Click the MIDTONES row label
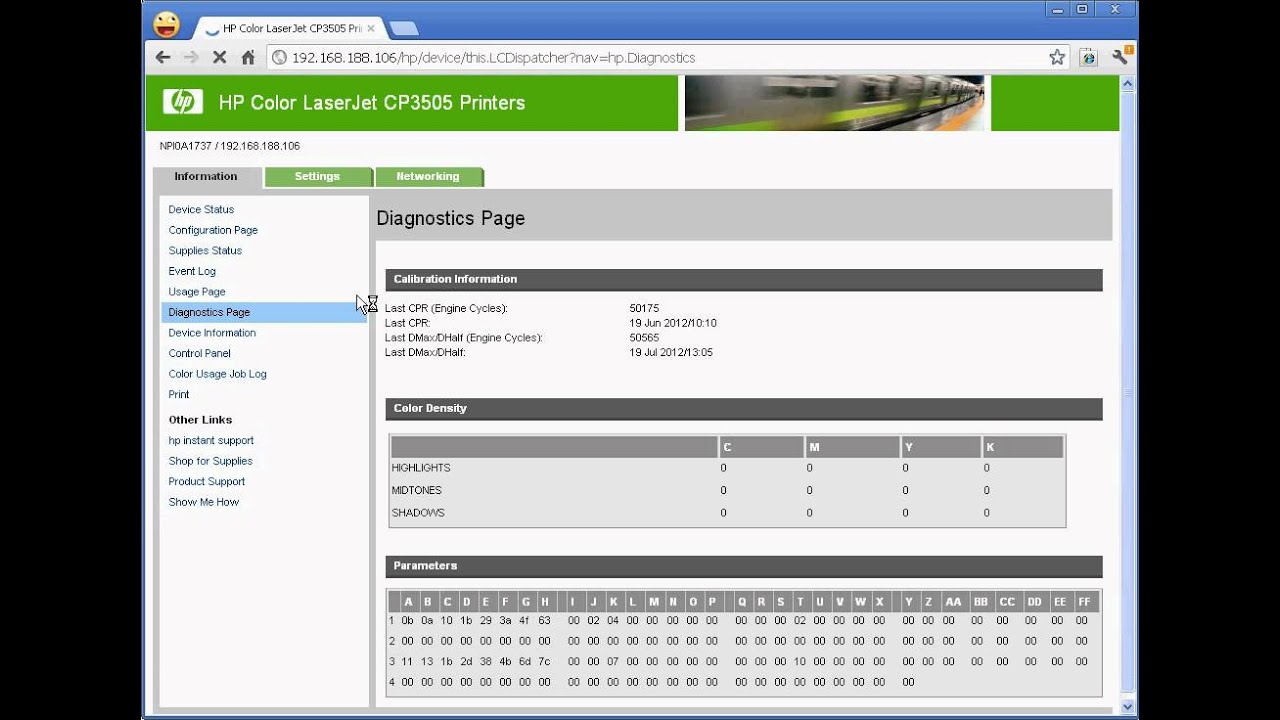 [416, 490]
